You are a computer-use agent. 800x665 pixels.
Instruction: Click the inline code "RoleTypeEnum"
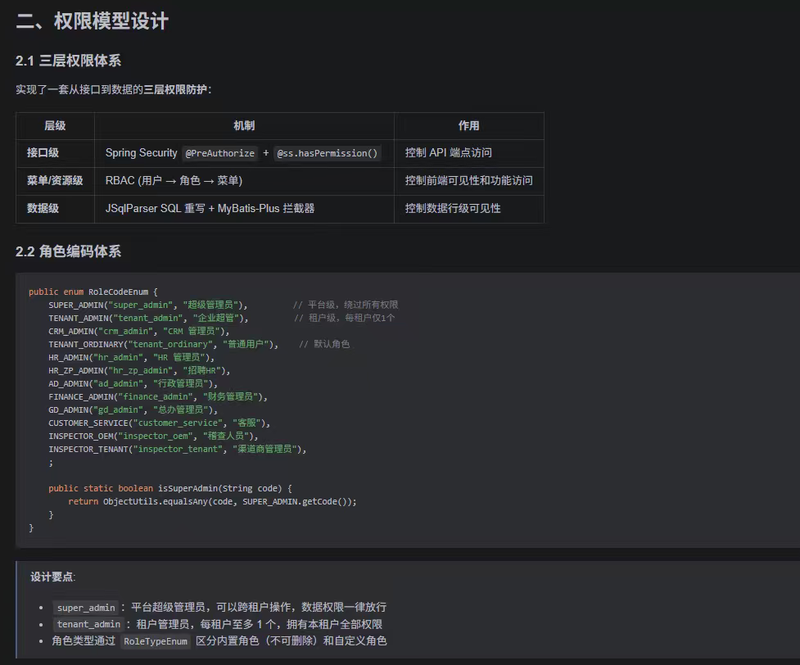coord(156,642)
